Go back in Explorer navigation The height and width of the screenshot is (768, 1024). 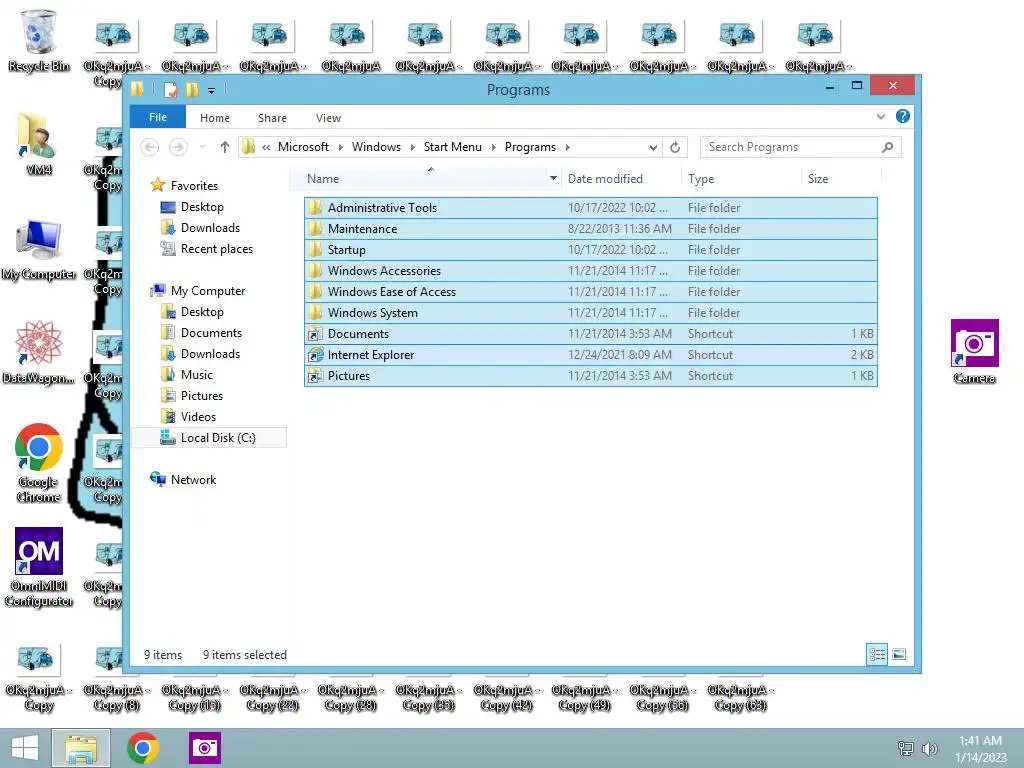(x=150, y=147)
